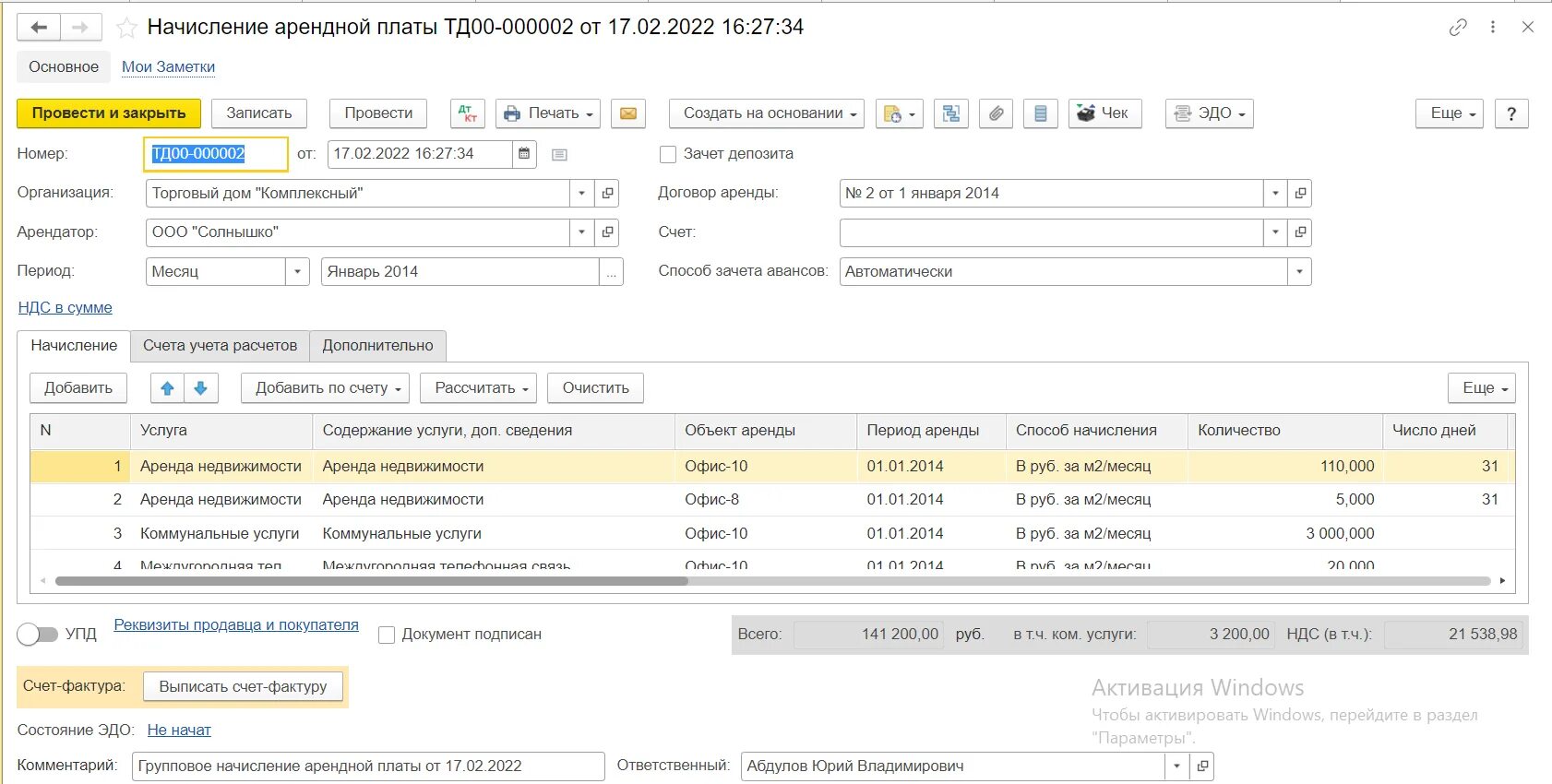Move table row down with blue arrow

[x=201, y=388]
